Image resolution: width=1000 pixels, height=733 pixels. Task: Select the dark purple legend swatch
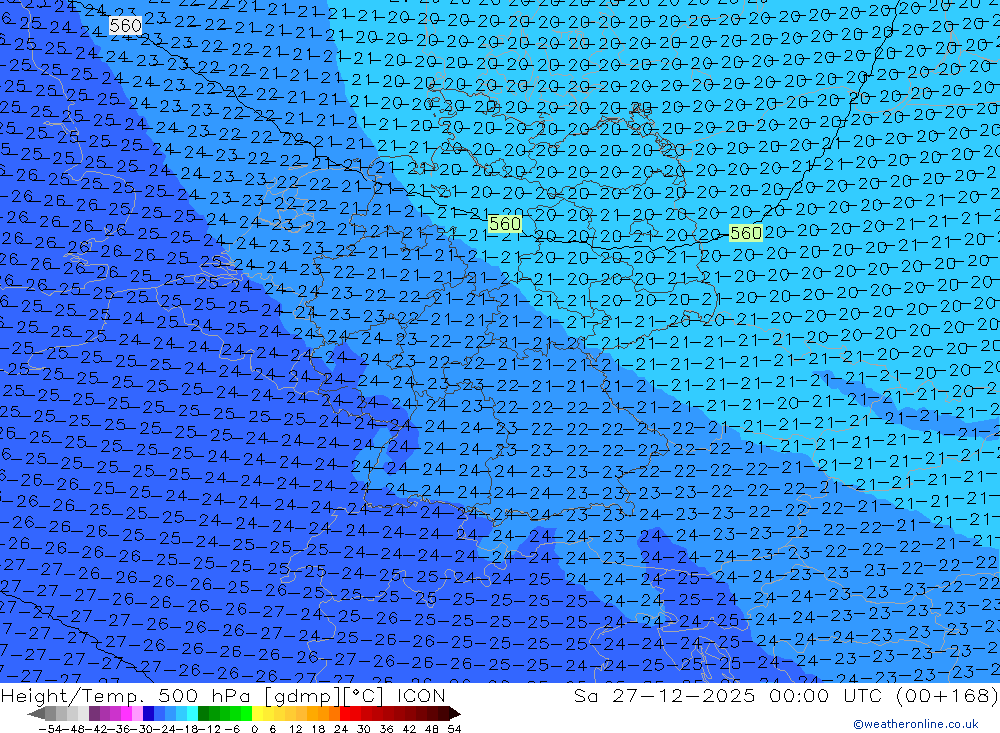(x=94, y=714)
